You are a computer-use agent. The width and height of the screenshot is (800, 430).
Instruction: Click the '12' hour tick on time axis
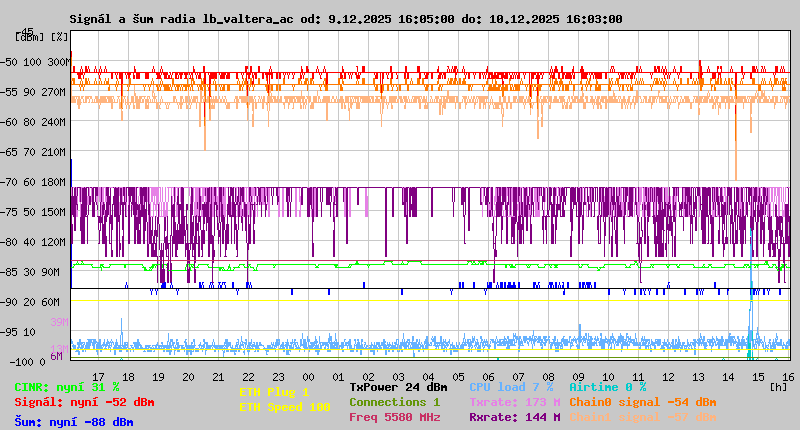(668, 377)
